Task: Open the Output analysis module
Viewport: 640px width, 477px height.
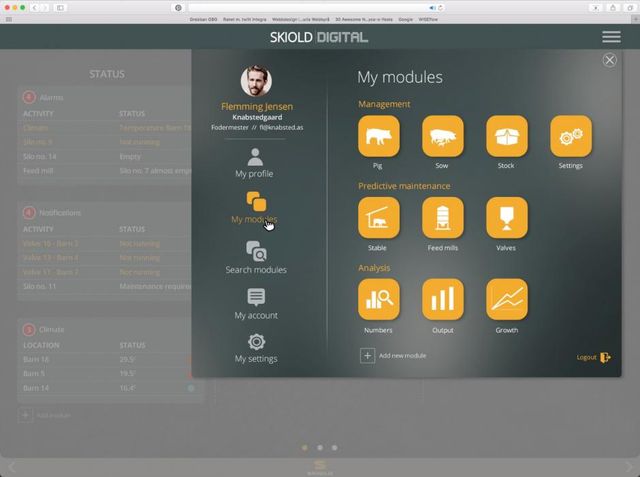Action: point(442,299)
